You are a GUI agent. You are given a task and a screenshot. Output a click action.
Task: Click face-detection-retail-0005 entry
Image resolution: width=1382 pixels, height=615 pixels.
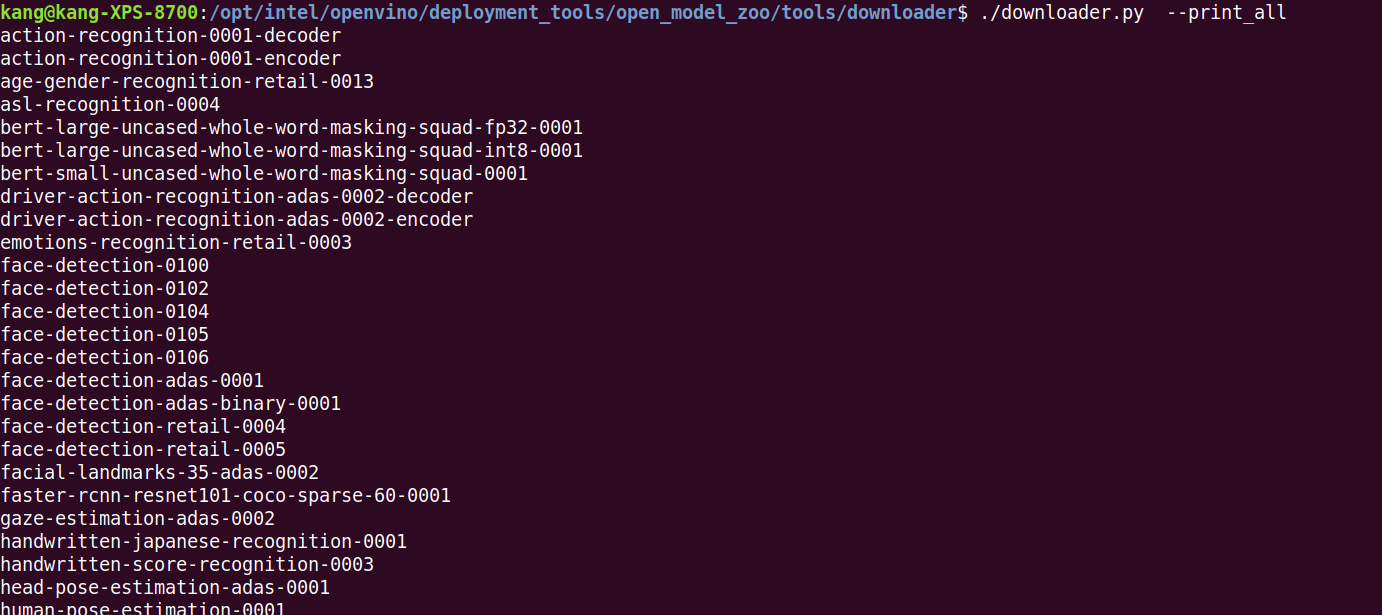pyautogui.click(x=143, y=450)
